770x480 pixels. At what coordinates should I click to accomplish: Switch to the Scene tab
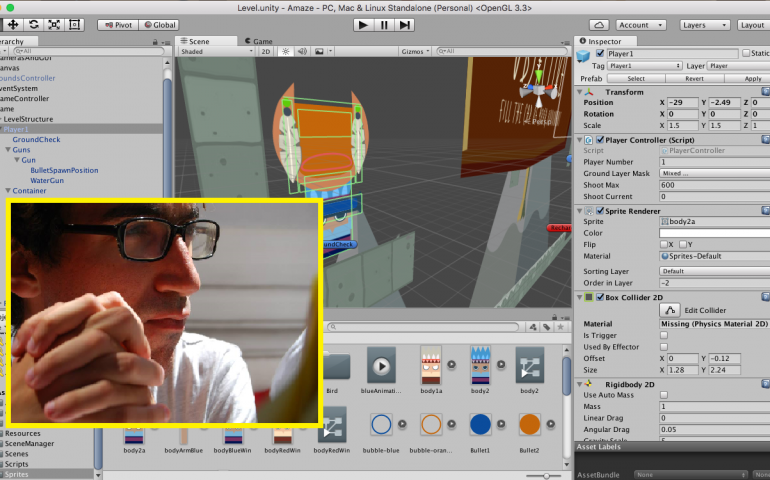pos(206,41)
